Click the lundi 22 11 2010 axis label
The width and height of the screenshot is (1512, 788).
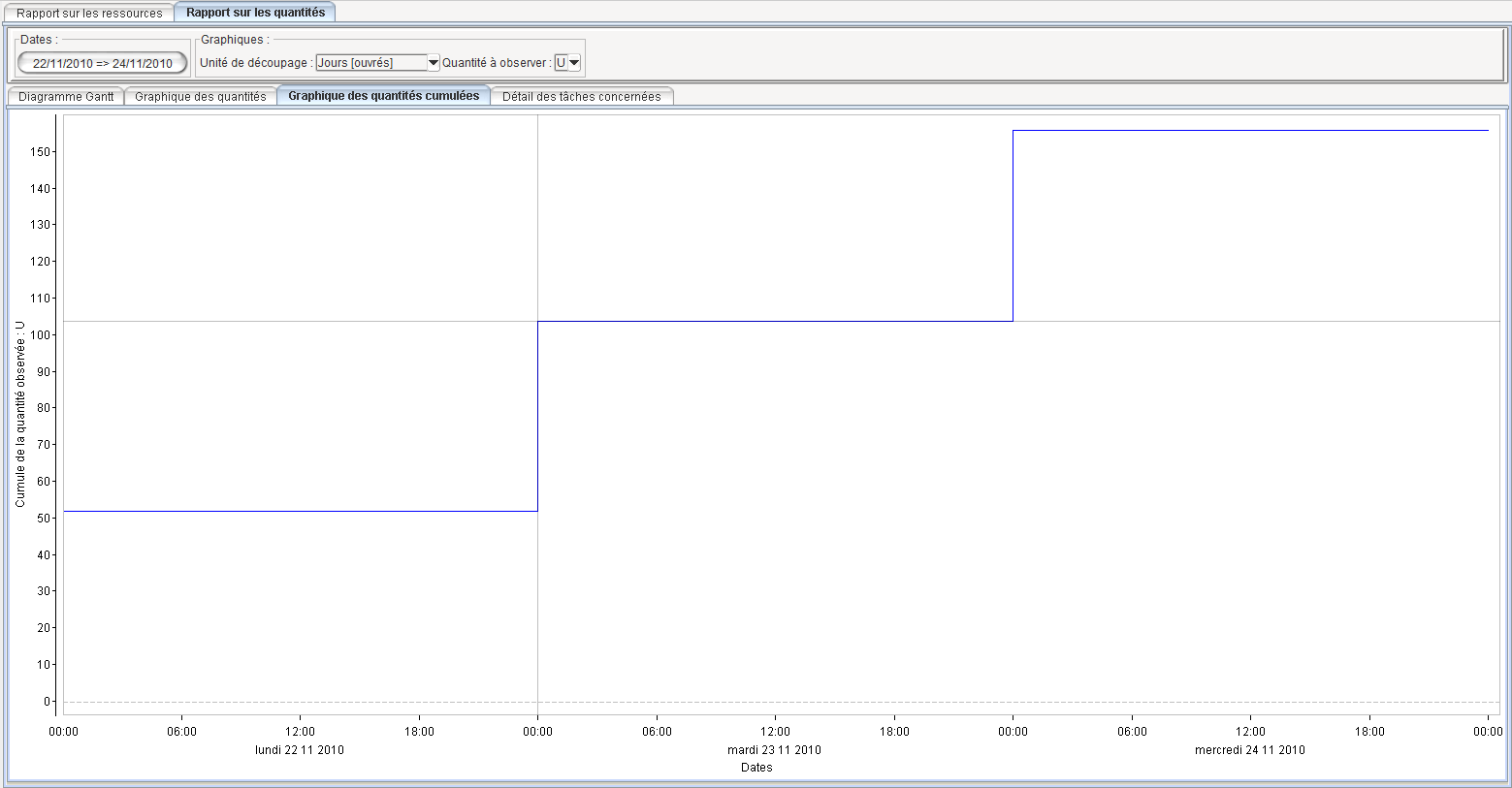(x=300, y=750)
